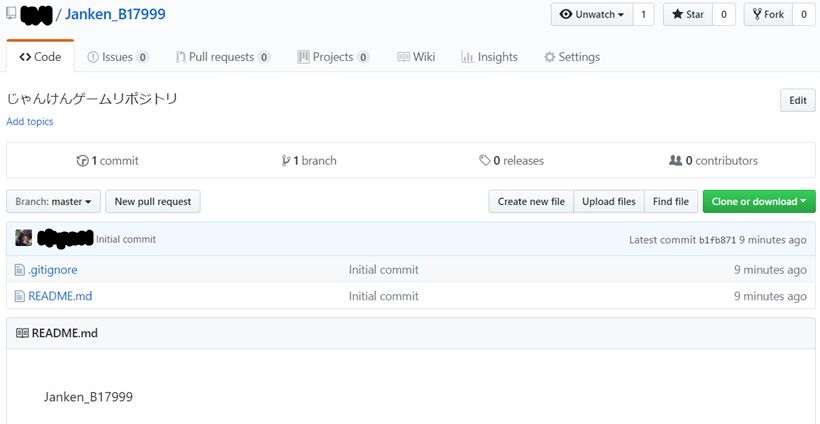Click the .gitignore file icon
The height and width of the screenshot is (424, 820).
(x=20, y=270)
